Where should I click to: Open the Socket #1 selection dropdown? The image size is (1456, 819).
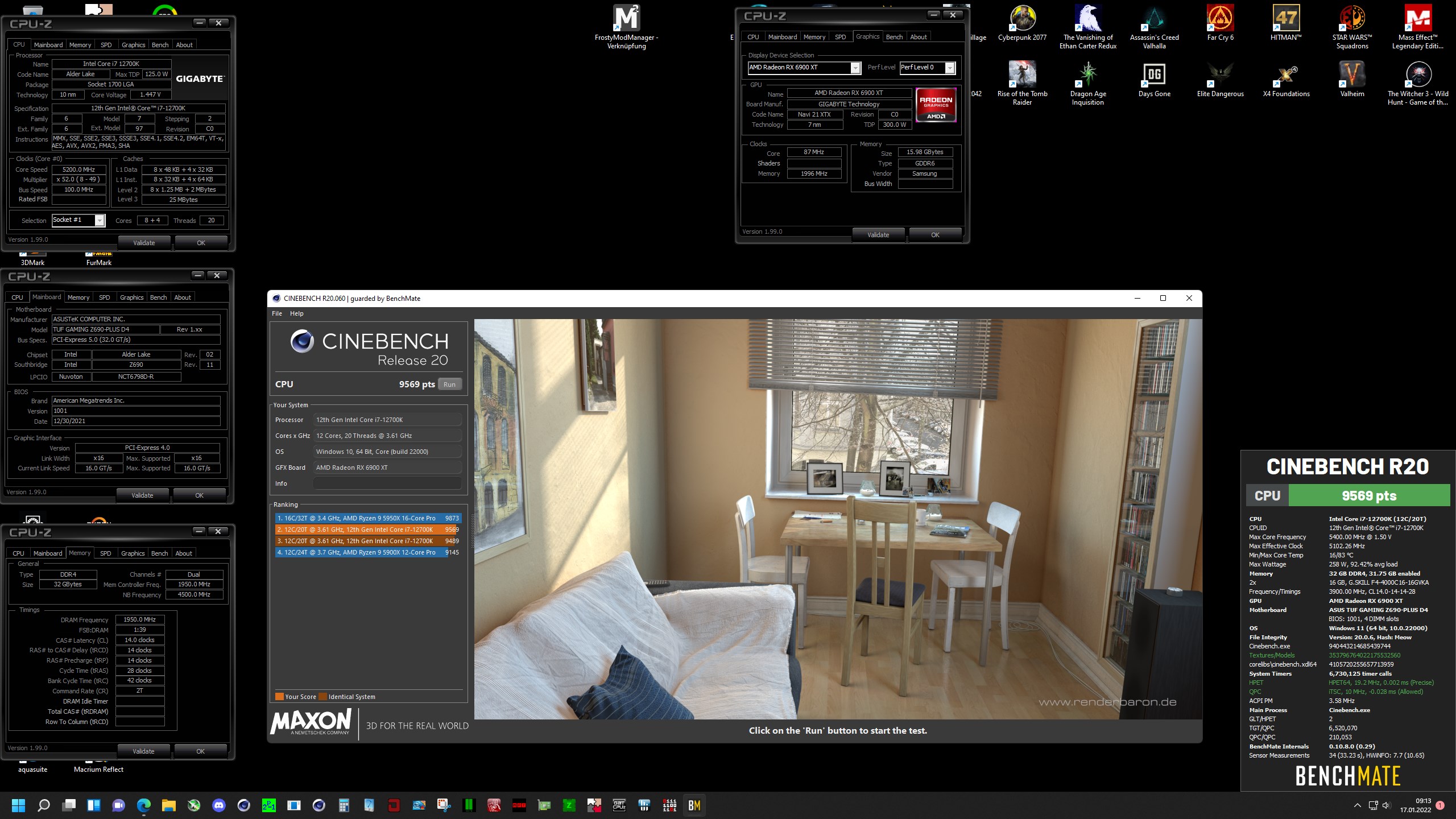click(78, 220)
